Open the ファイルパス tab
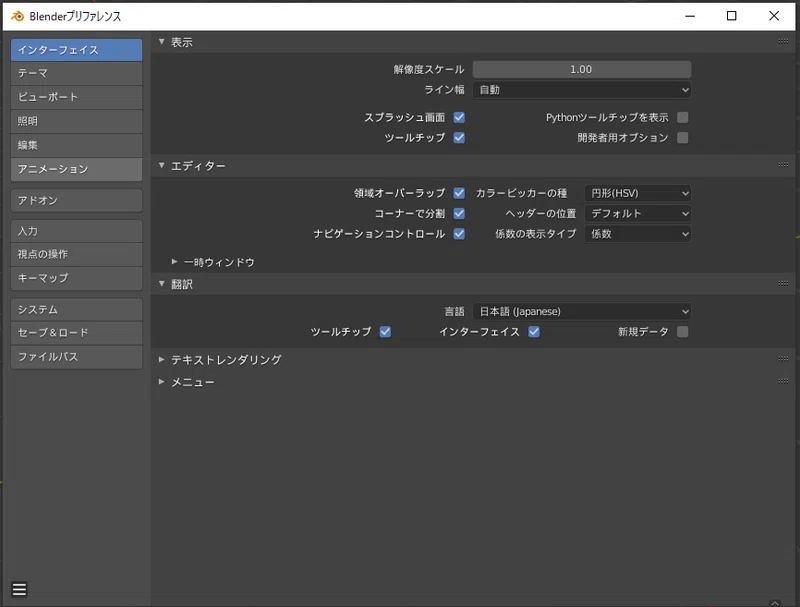The image size is (800, 607). point(77,357)
